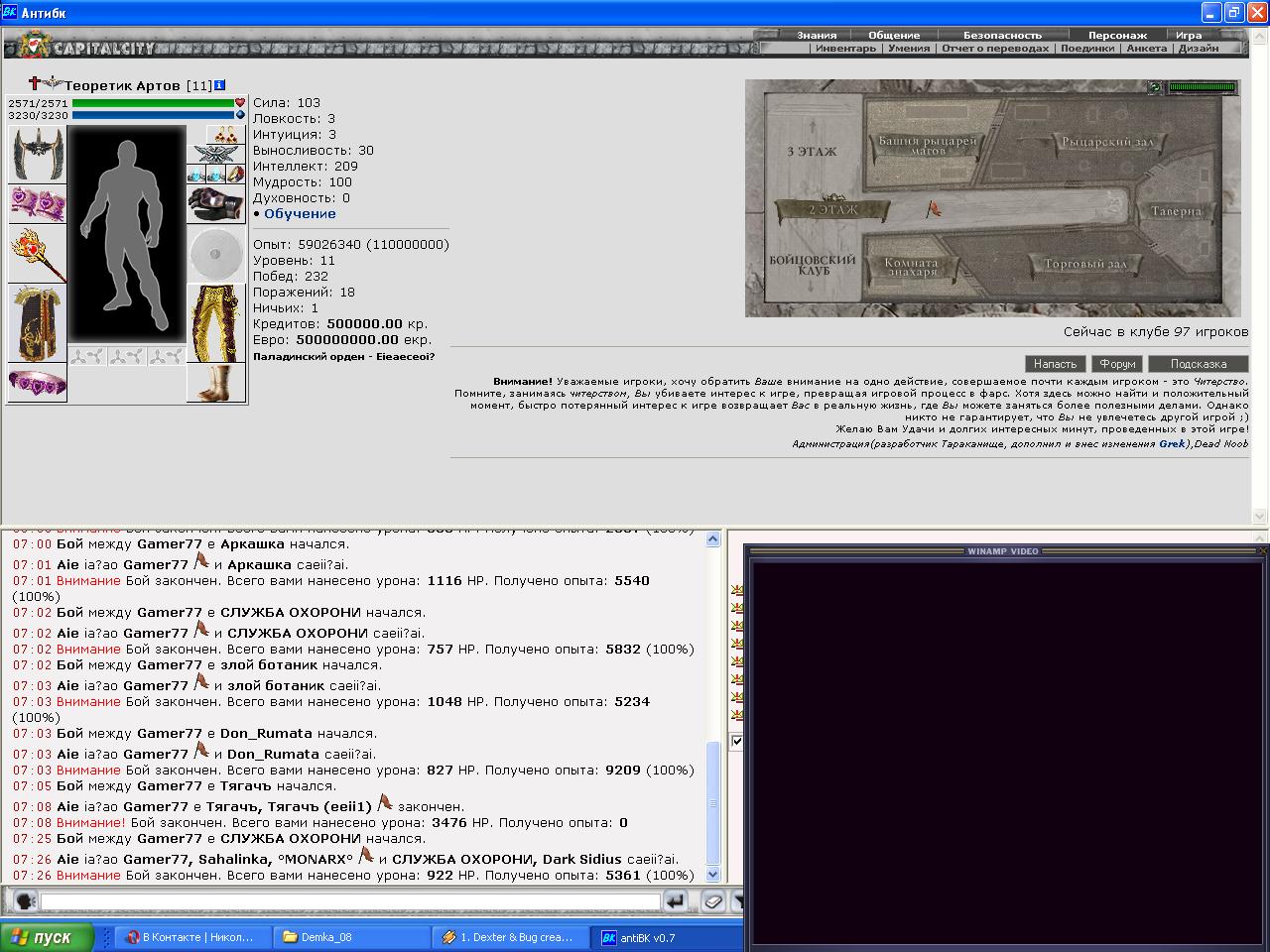The image size is (1270, 952).
Task: Open the Обучение link
Action: tap(300, 213)
